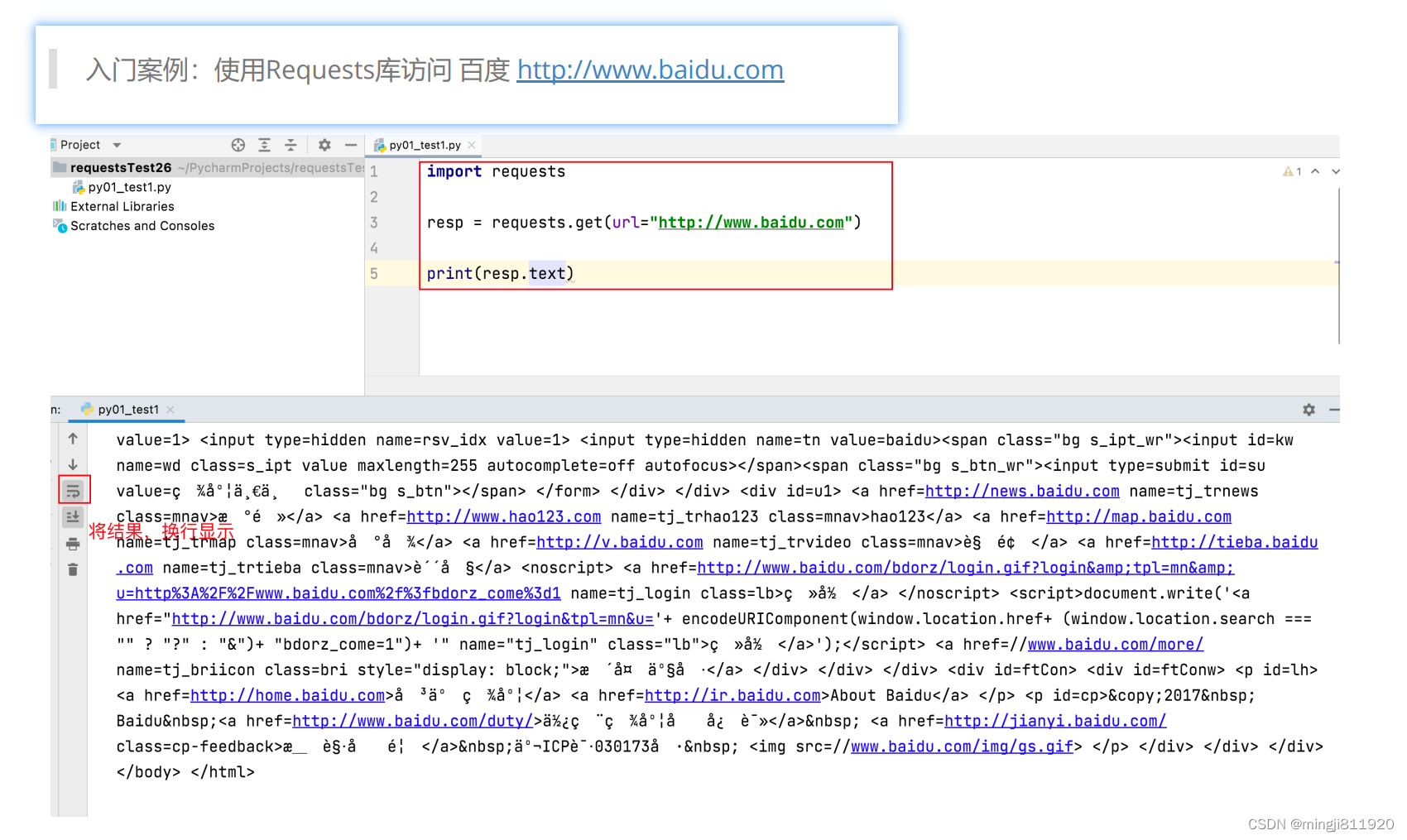The width and height of the screenshot is (1407, 840).
Task: Select the py01_test1 run tab
Action: point(128,410)
